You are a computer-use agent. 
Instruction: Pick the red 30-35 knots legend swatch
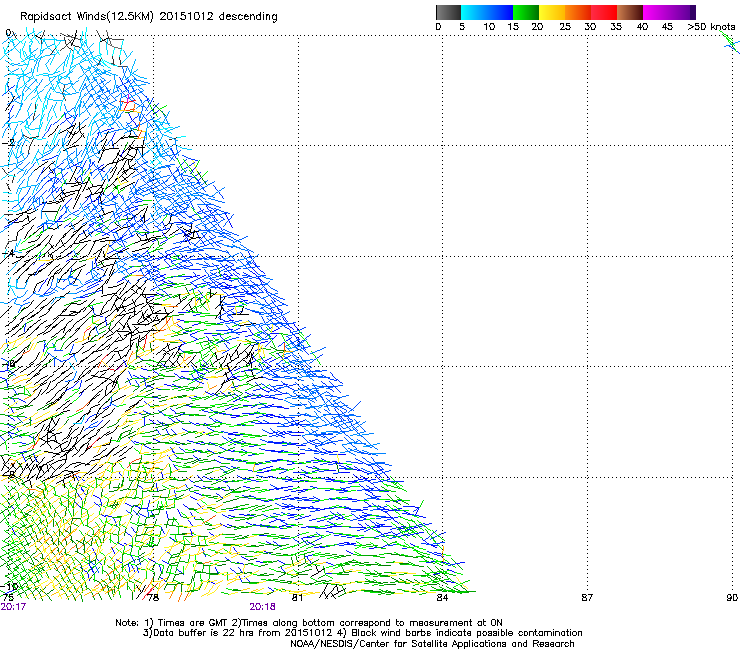point(604,12)
